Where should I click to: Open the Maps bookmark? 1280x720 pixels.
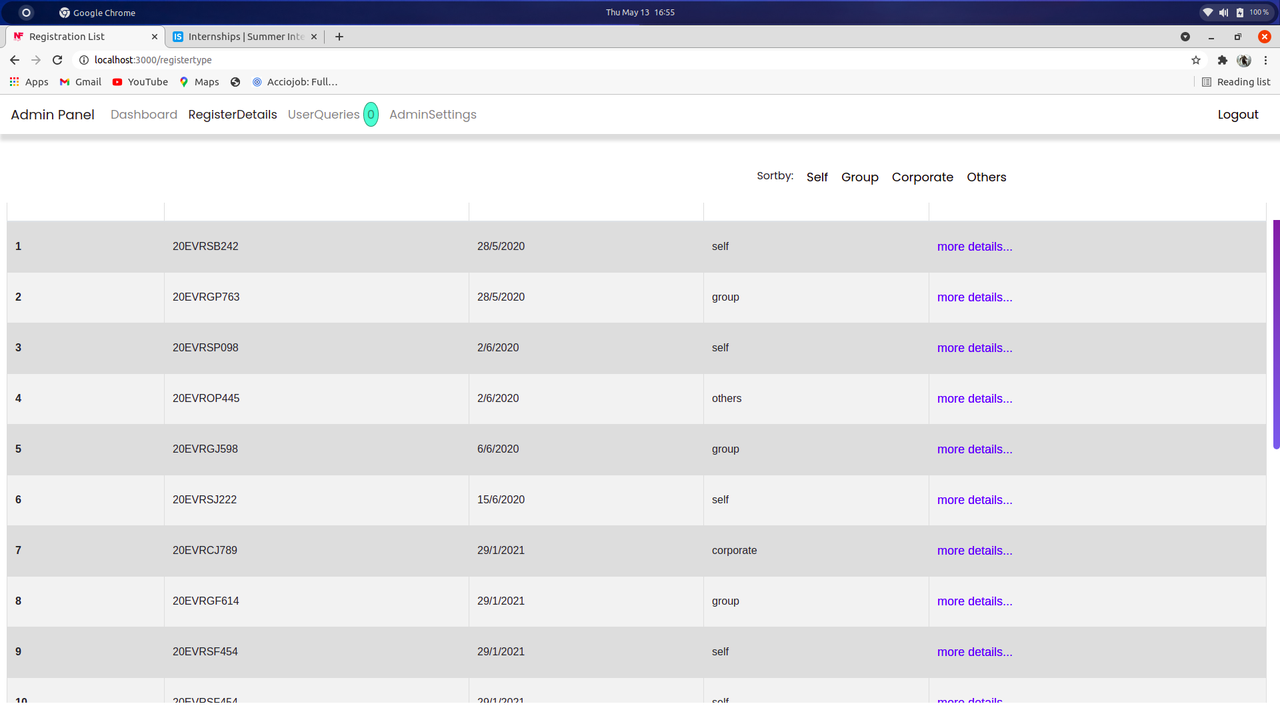[x=199, y=82]
